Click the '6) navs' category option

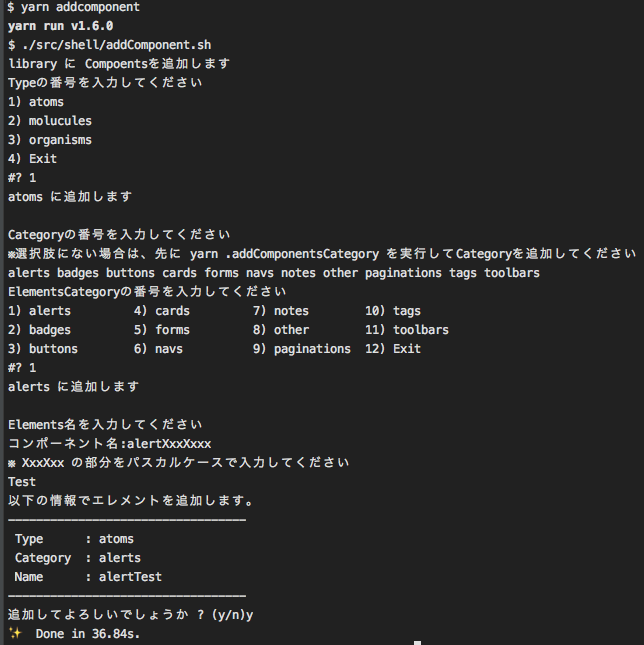158,349
